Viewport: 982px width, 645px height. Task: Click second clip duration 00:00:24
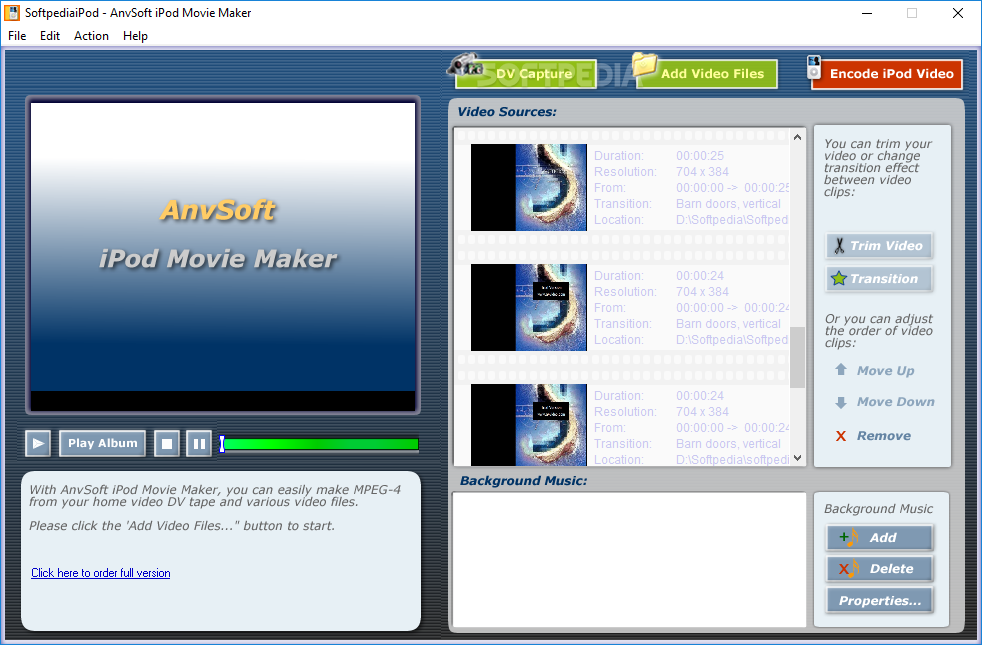pyautogui.click(x=700, y=276)
